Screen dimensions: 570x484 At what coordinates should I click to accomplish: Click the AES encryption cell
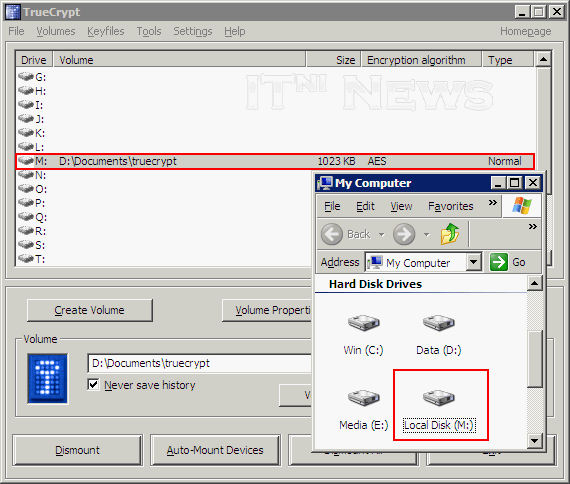[x=377, y=161]
